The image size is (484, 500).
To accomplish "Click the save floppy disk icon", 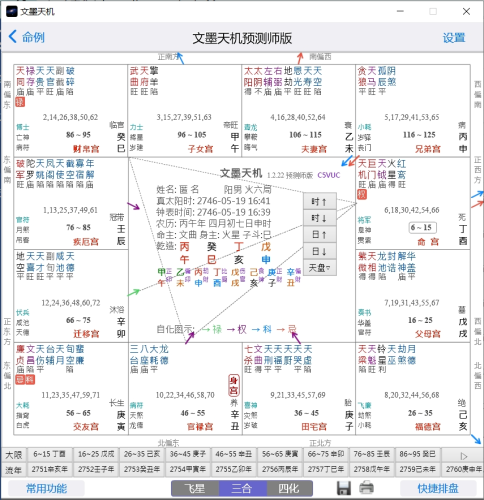I will tap(344, 488).
